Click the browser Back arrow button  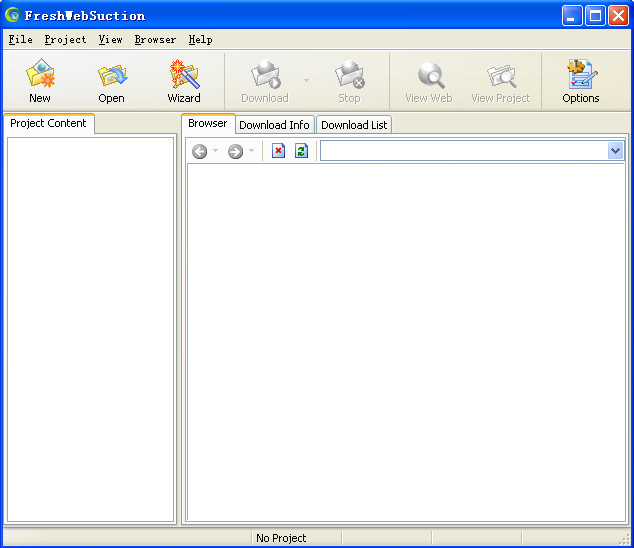click(200, 151)
